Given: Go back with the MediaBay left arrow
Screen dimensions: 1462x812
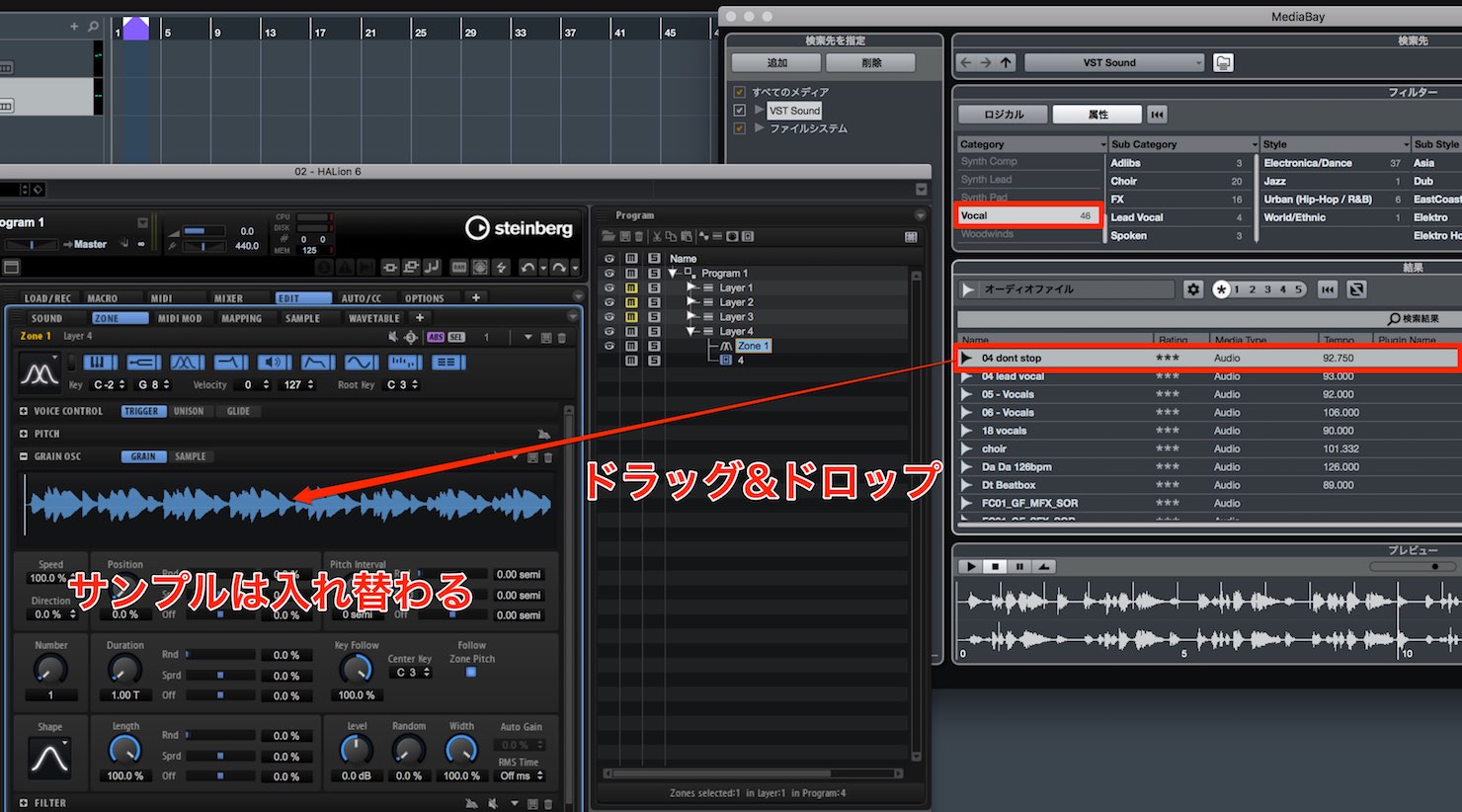Looking at the screenshot, I should (x=966, y=62).
